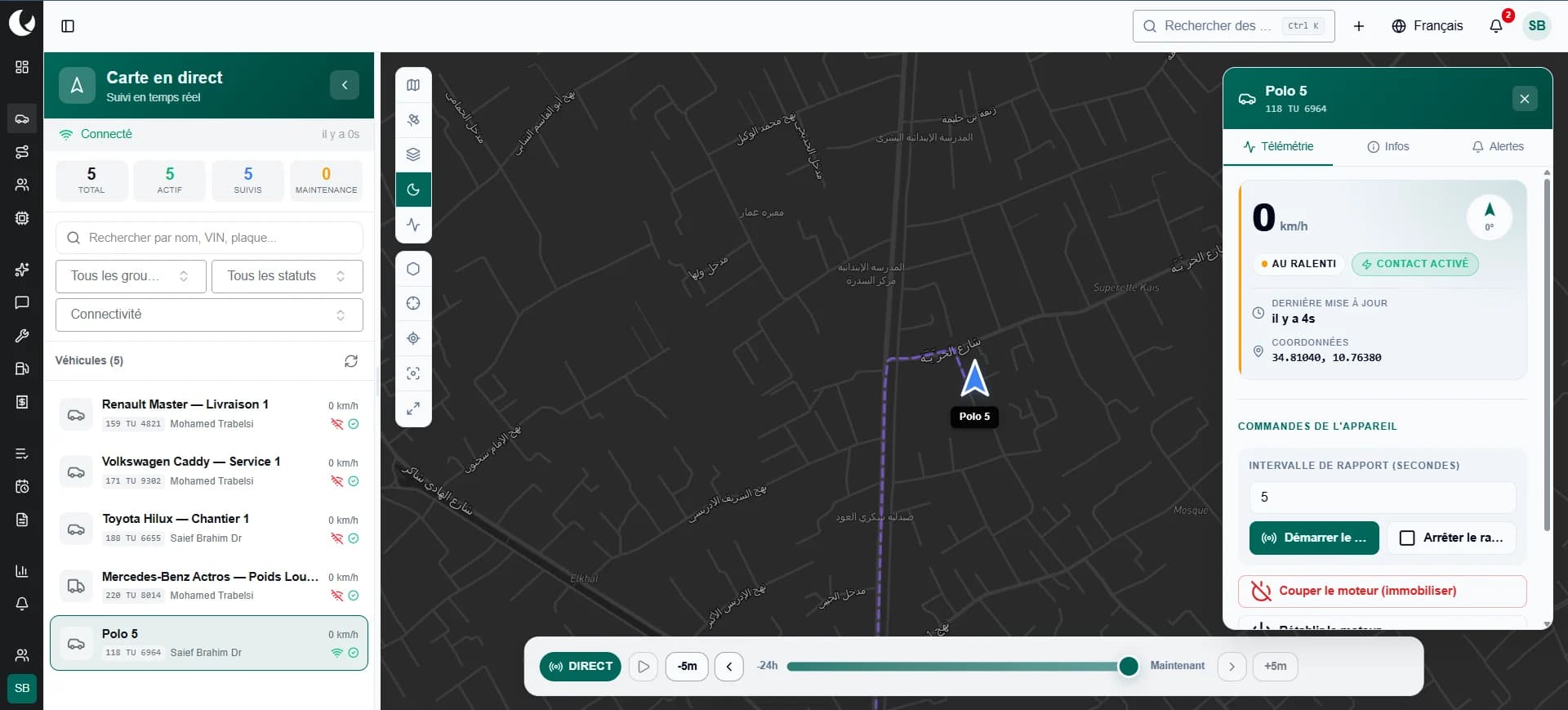Open the receipt icon in the left sidebar
The width and height of the screenshot is (1568, 710).
pos(22,402)
